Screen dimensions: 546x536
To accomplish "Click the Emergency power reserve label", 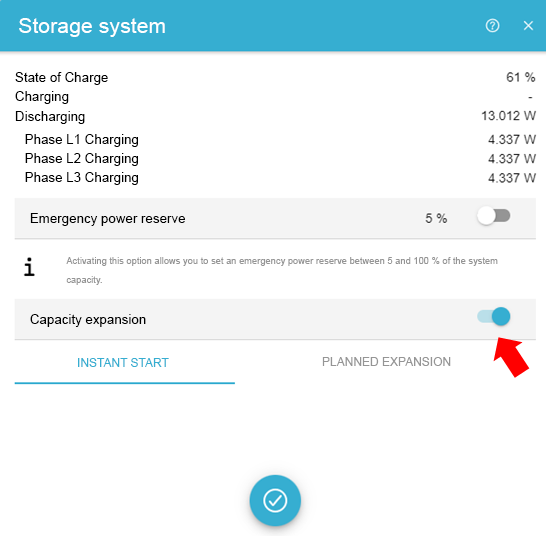I will click(108, 219).
